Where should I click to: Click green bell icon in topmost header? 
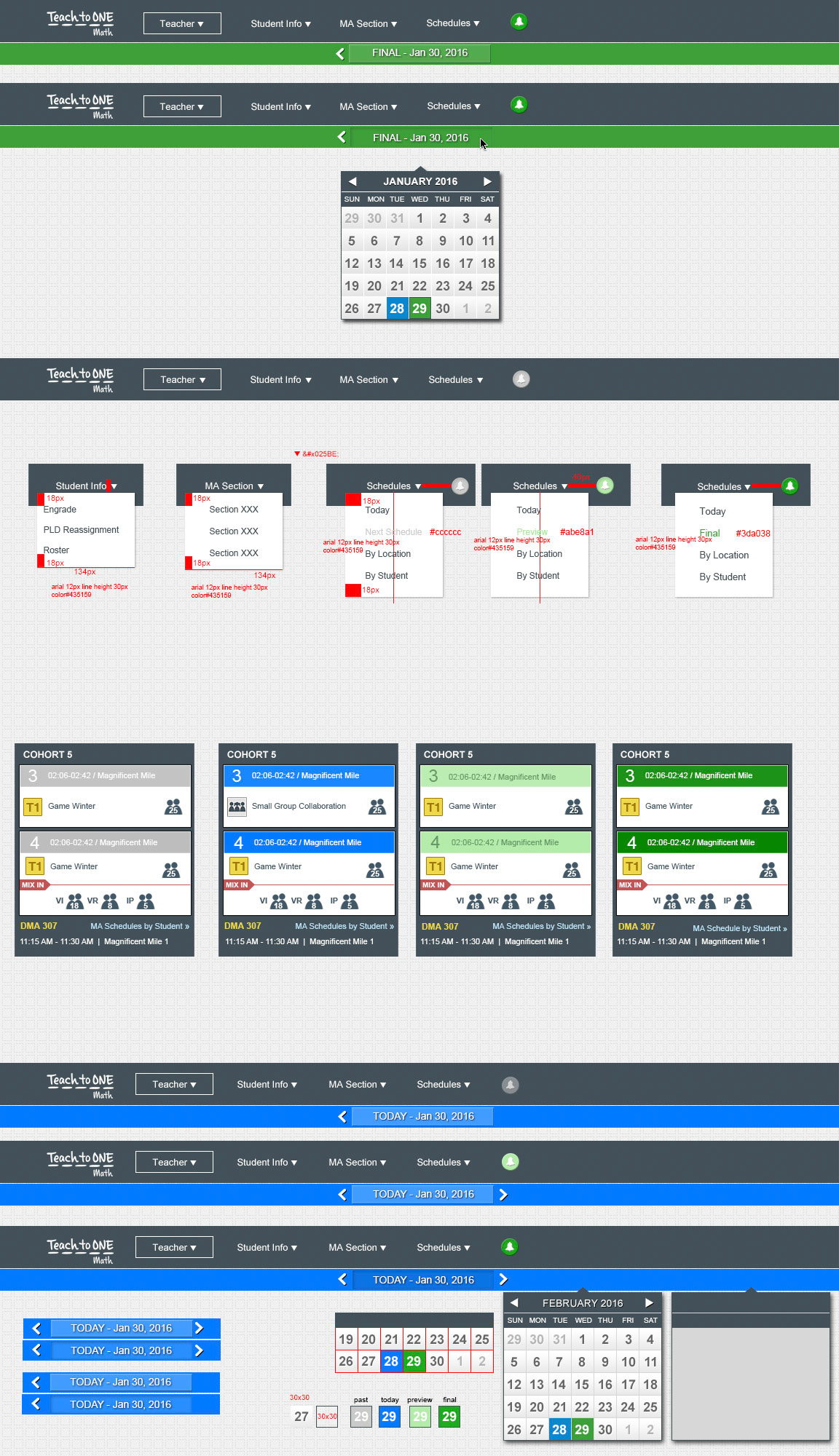[519, 22]
